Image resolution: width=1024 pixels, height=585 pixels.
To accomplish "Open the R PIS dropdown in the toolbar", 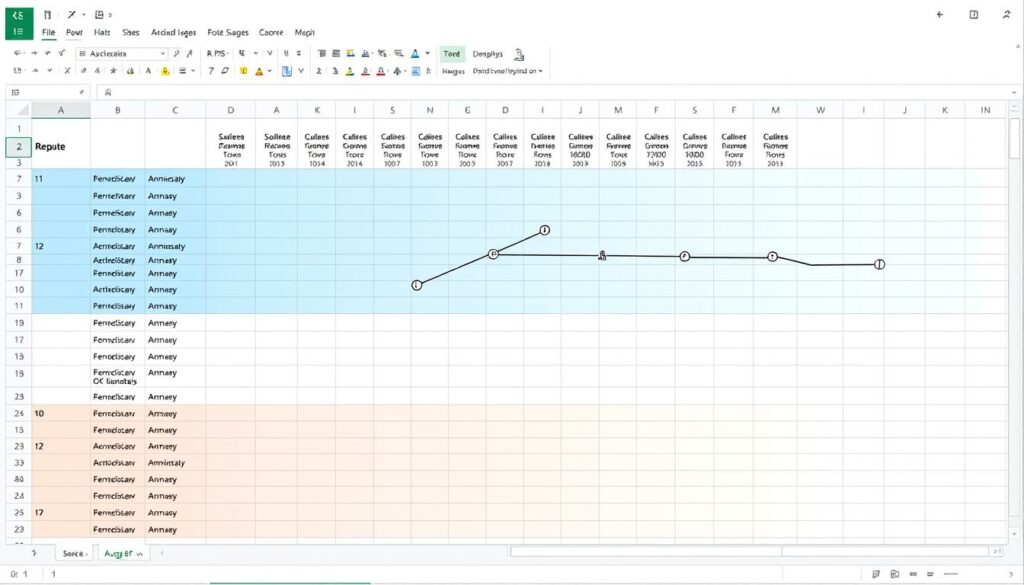I will [217, 54].
